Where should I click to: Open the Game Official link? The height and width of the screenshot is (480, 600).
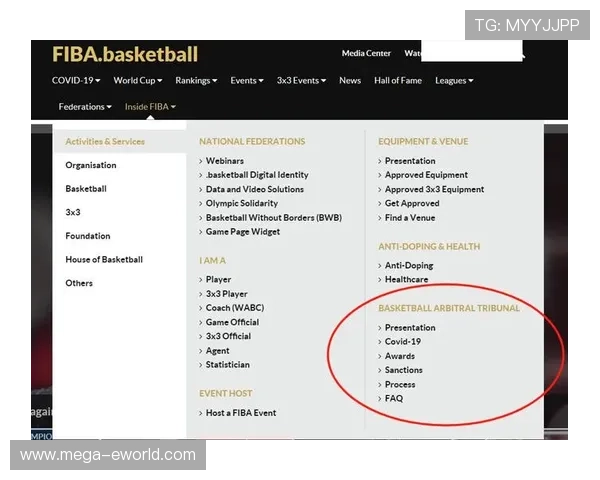coord(232,322)
